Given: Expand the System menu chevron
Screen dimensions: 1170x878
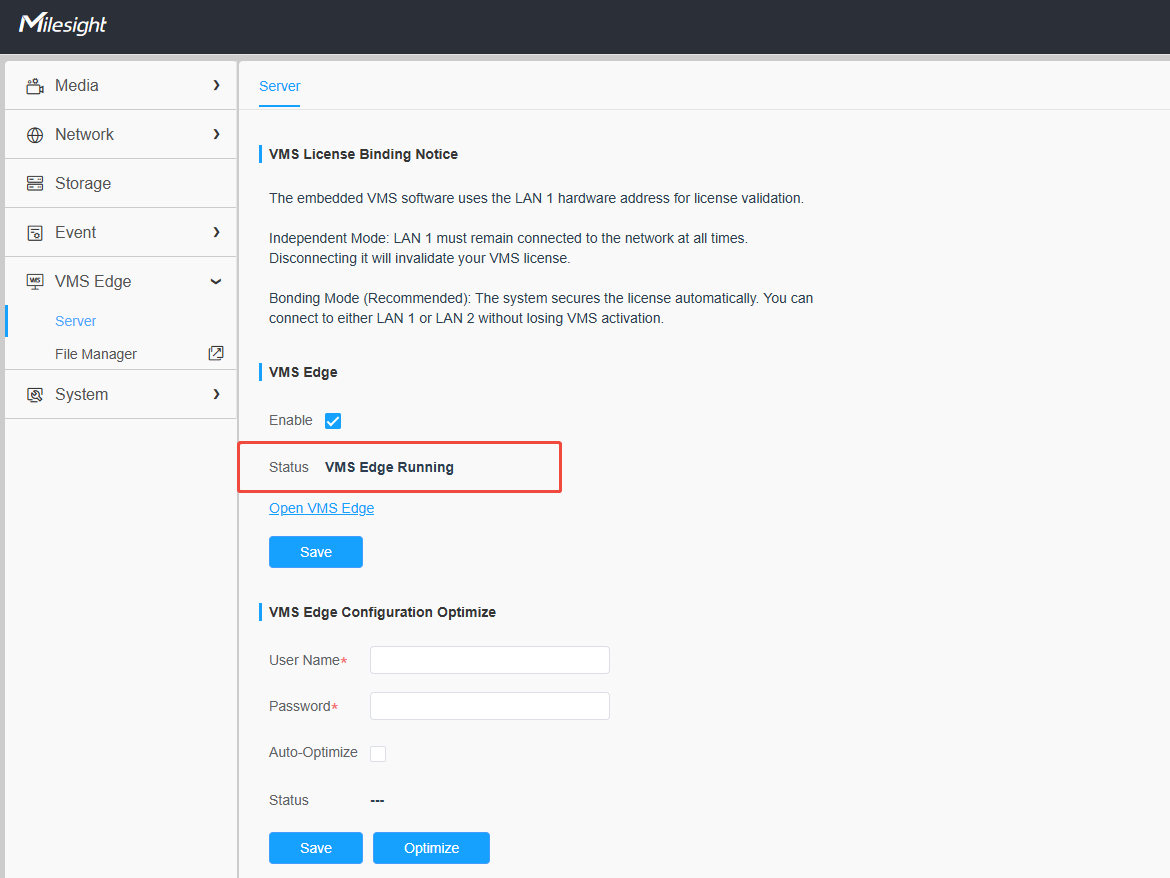Looking at the screenshot, I should (x=216, y=394).
